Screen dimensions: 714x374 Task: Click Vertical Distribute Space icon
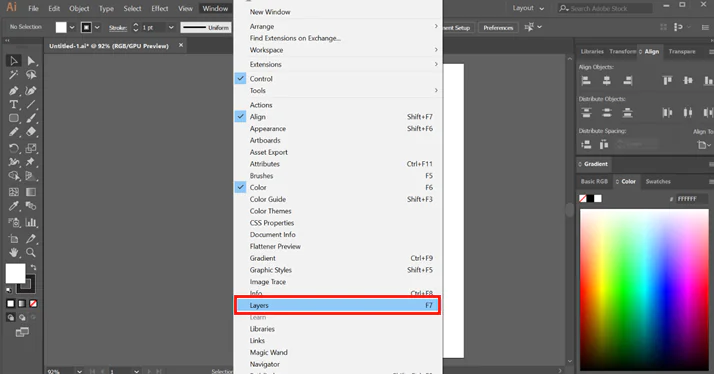point(586,145)
